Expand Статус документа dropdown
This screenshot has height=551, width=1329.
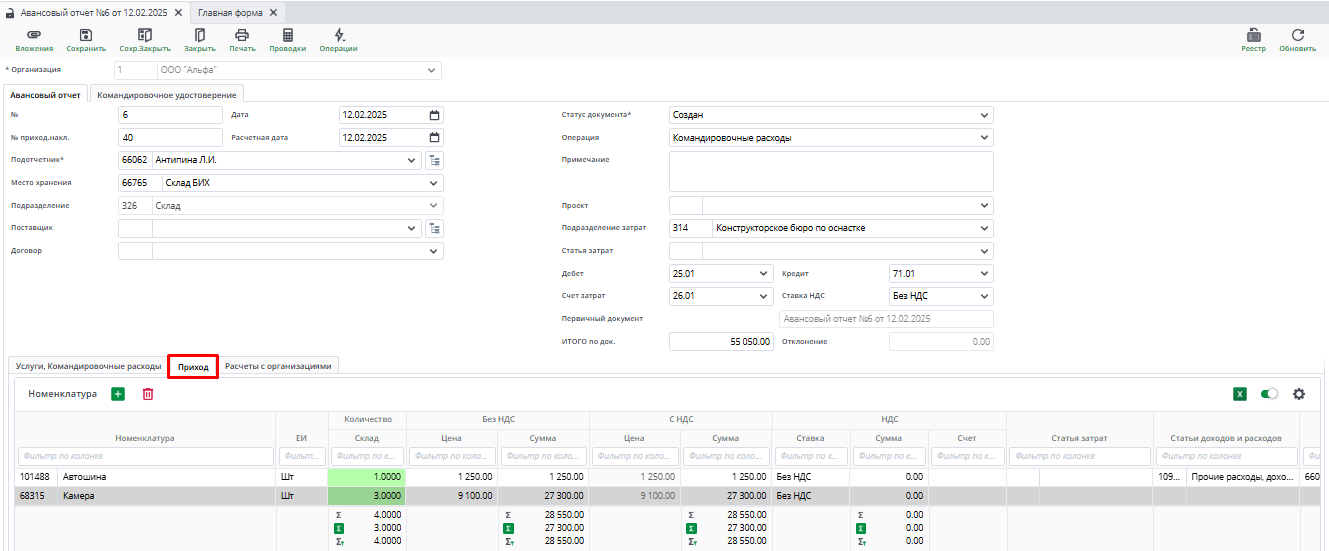point(985,115)
